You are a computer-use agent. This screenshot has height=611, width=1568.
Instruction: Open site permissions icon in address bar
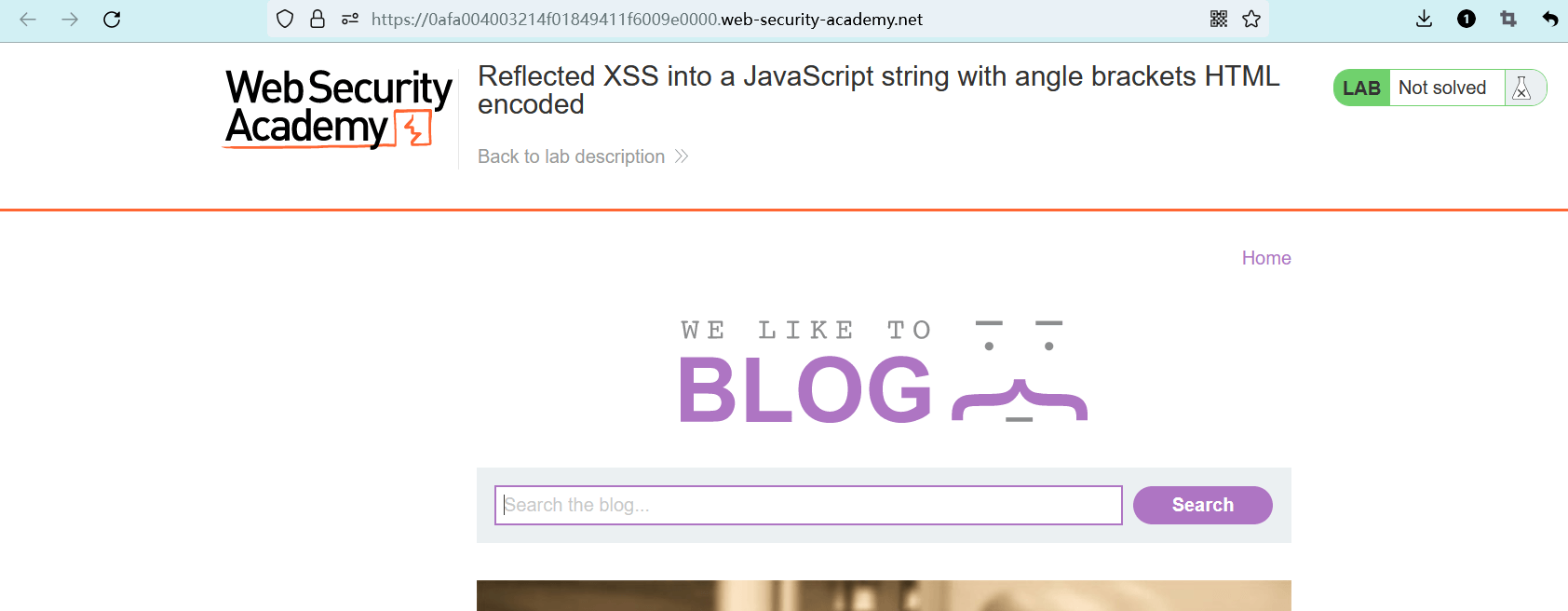pos(350,20)
